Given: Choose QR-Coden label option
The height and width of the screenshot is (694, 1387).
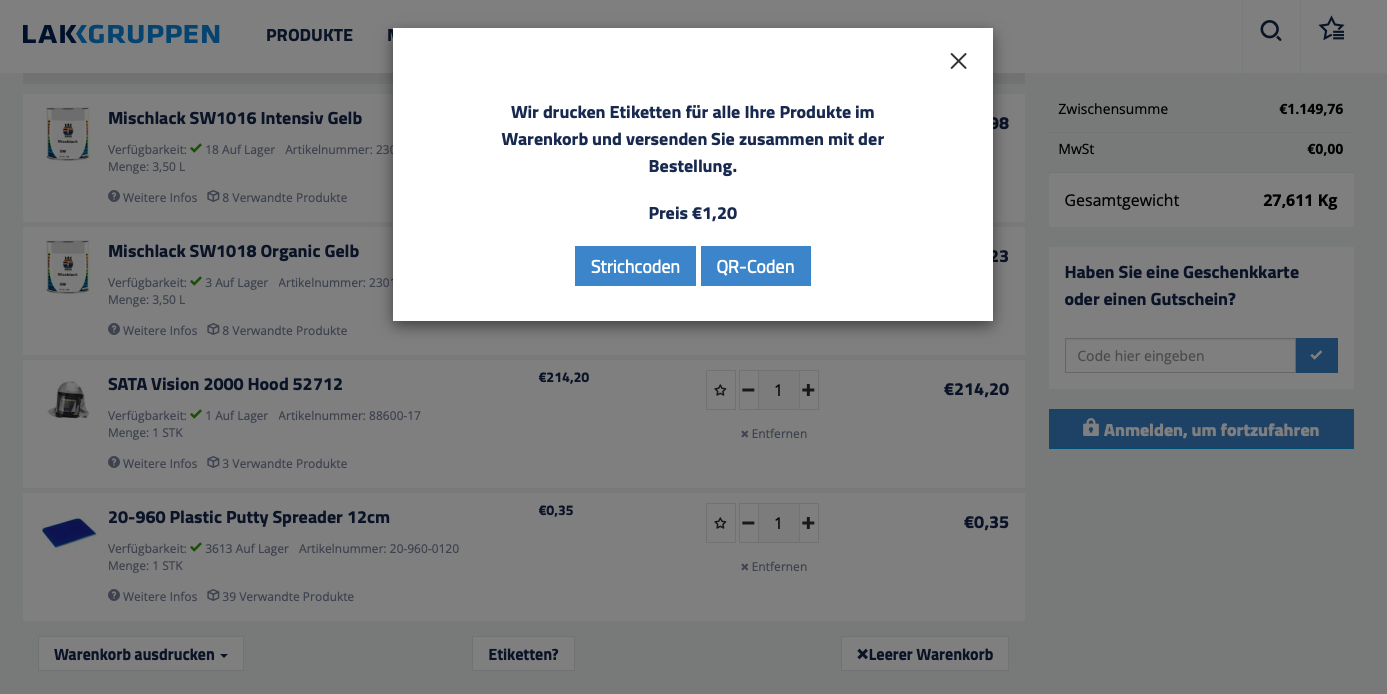Looking at the screenshot, I should click(755, 267).
